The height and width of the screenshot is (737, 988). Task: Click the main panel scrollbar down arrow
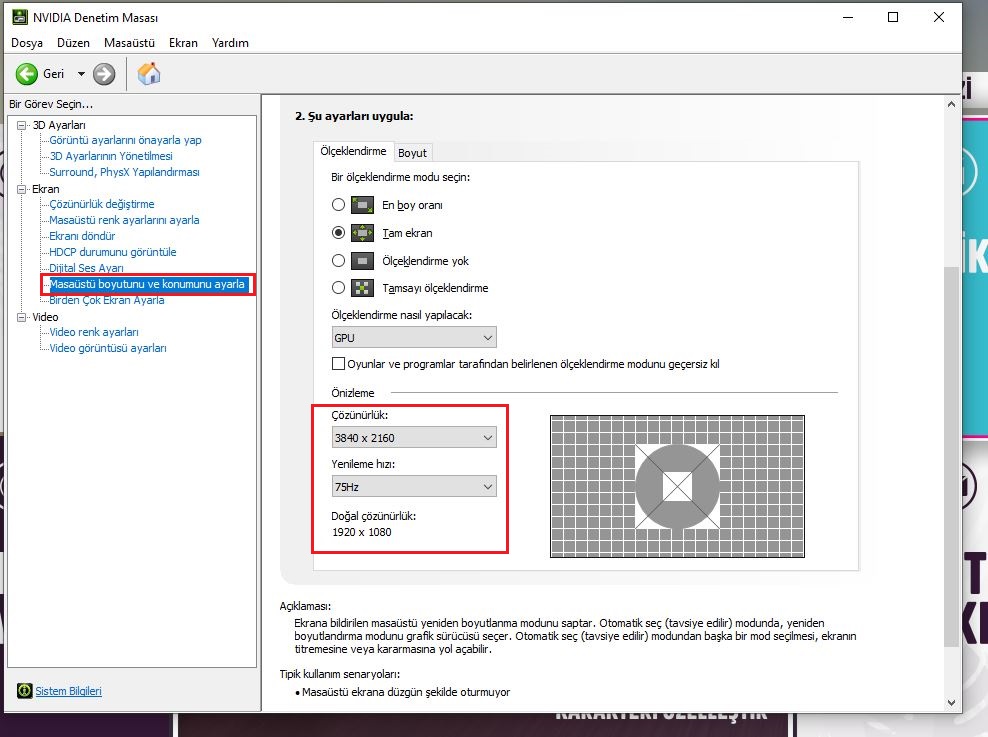[x=951, y=702]
